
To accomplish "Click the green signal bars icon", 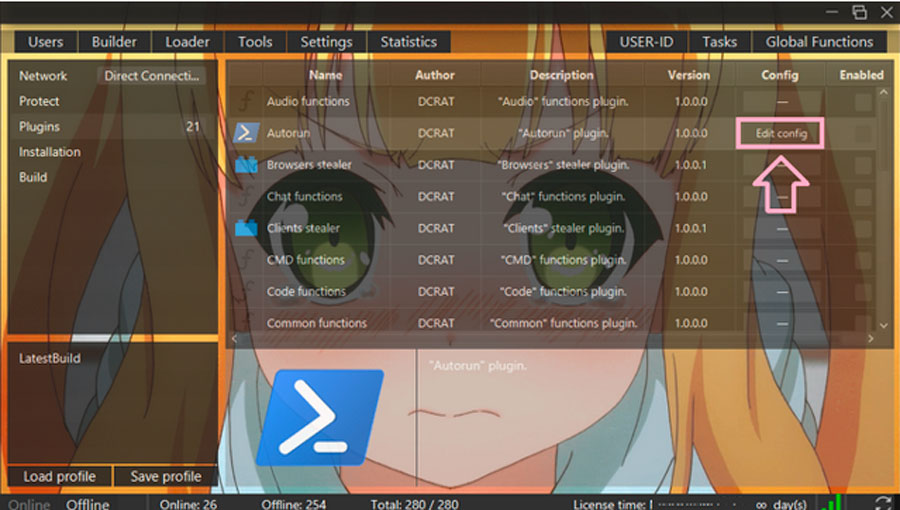I will click(x=832, y=503).
